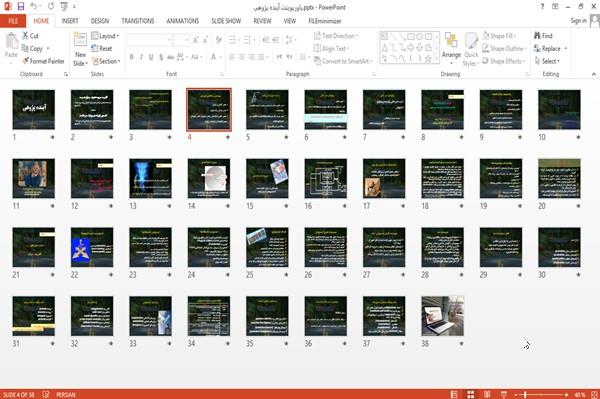Expand the Shape Outline dropdown
The width and height of the screenshot is (600, 399).
(505, 48)
